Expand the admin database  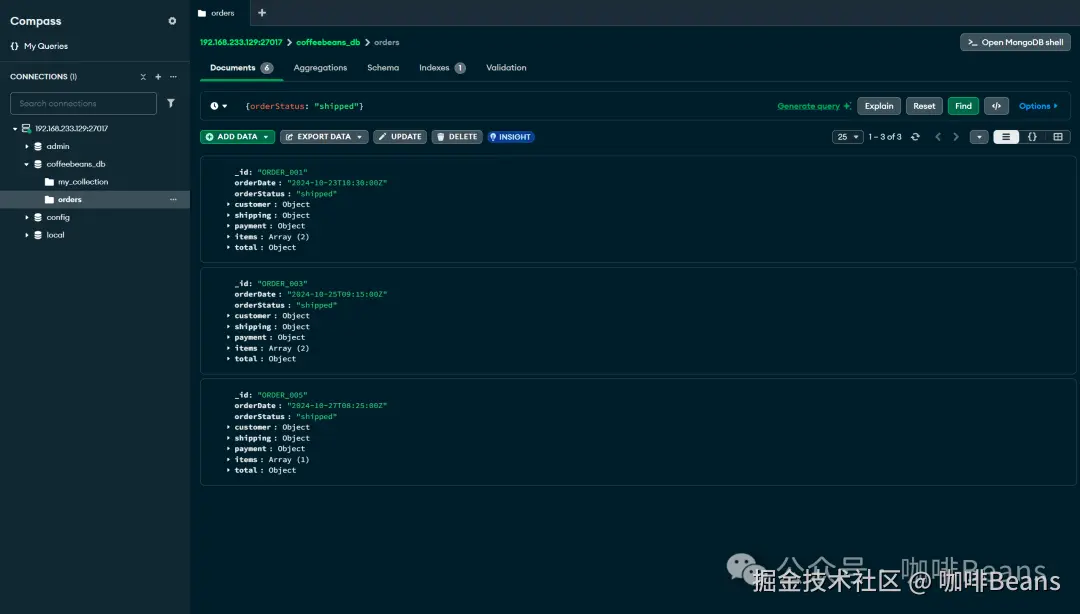click(27, 146)
